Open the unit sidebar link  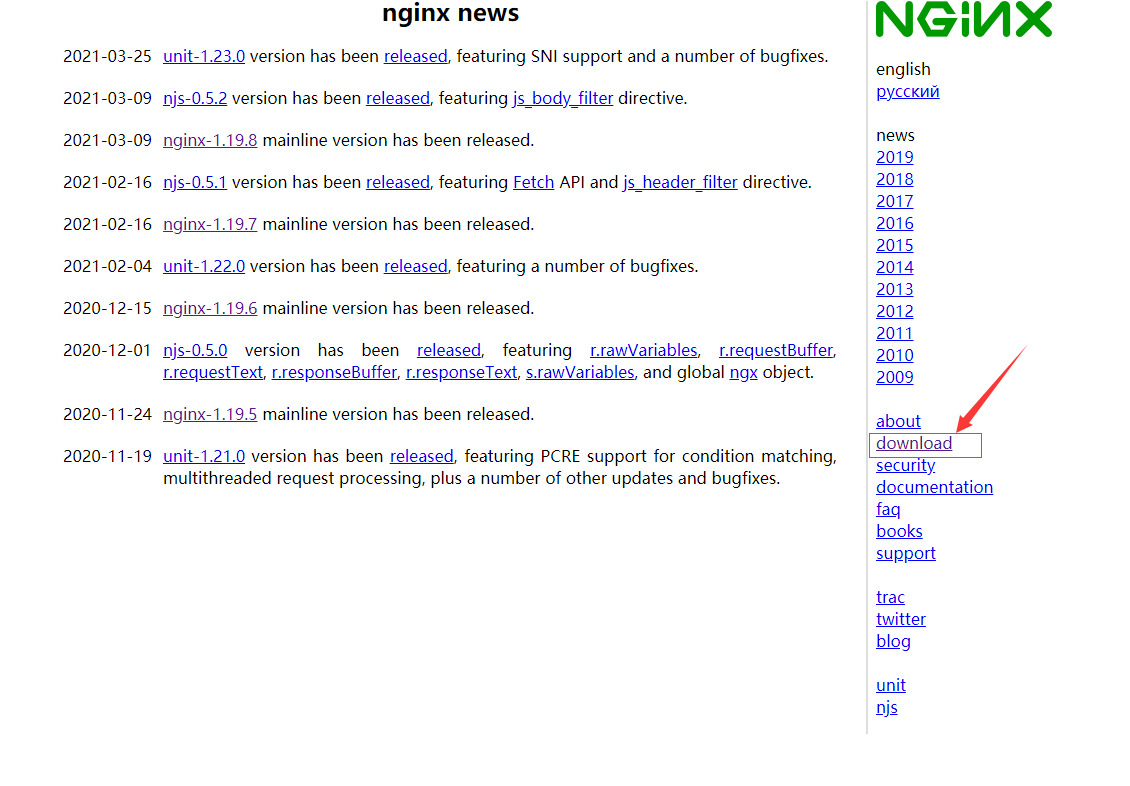891,685
